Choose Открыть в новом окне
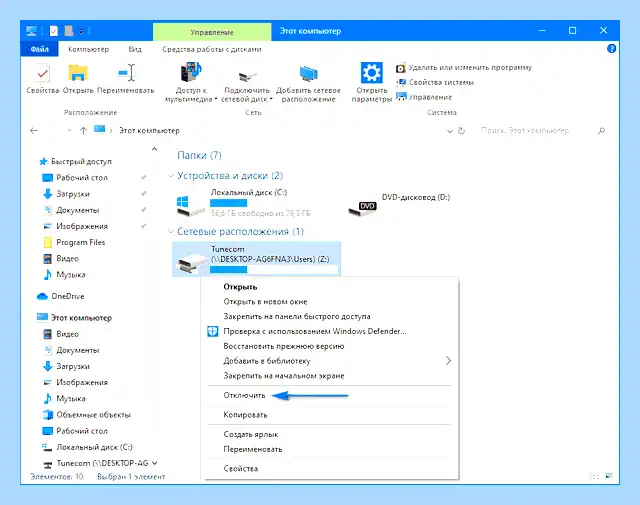 (265, 302)
